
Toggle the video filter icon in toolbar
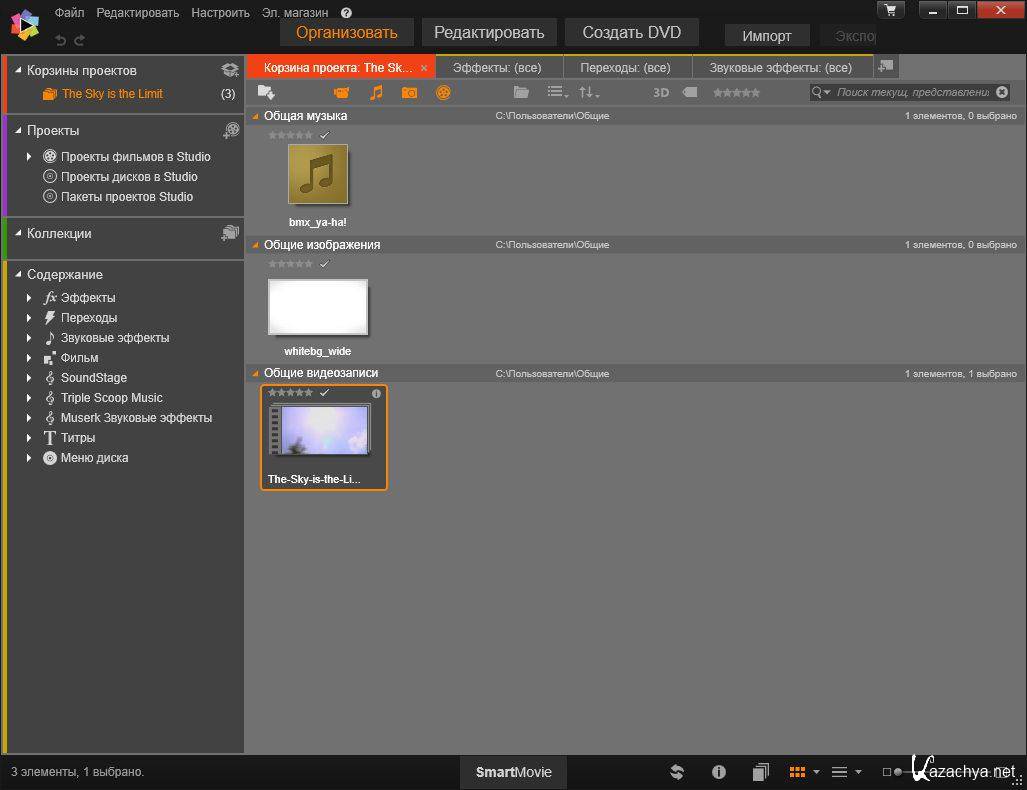point(342,92)
